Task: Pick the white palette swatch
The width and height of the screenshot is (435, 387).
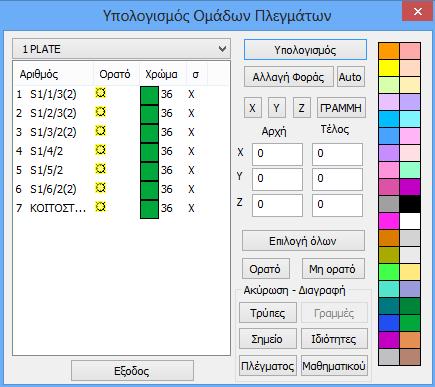Action: (x=410, y=221)
